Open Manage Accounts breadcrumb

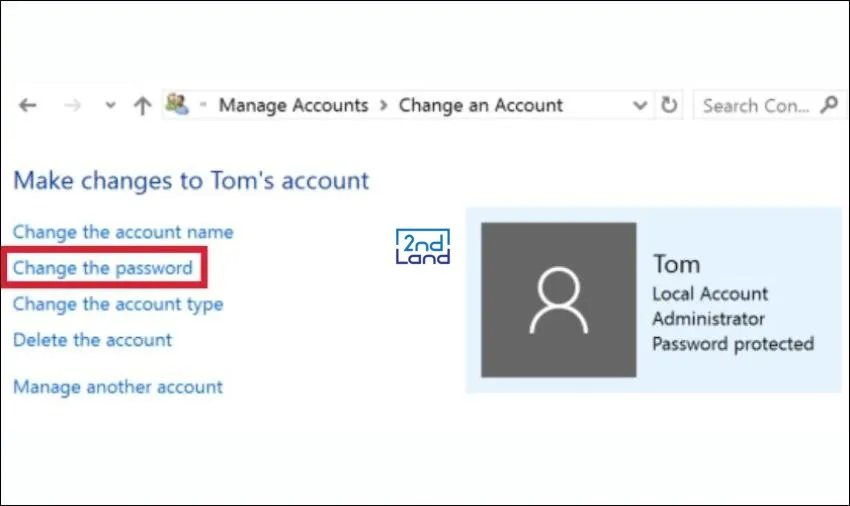[x=293, y=105]
